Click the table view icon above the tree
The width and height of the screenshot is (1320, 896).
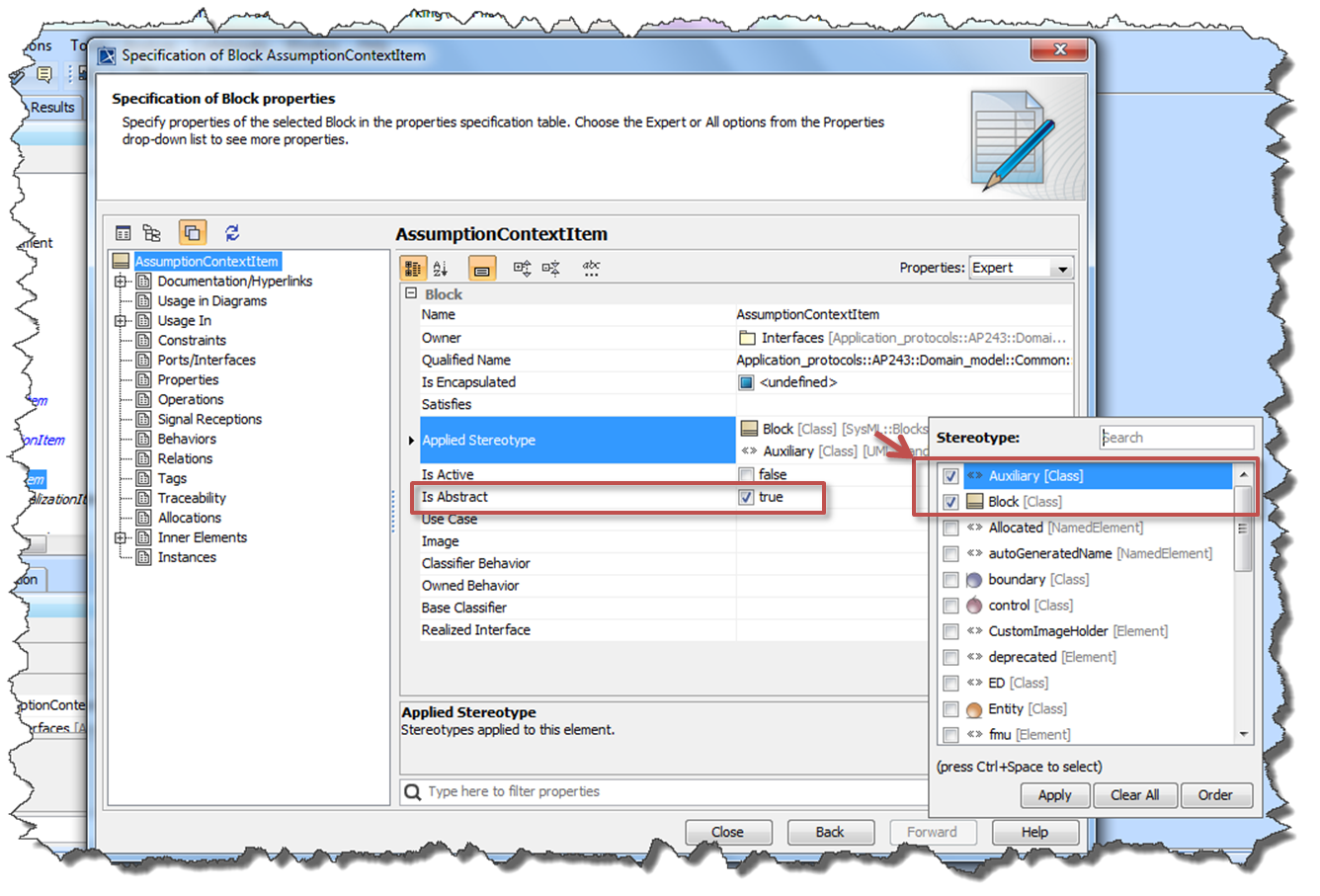(x=124, y=233)
